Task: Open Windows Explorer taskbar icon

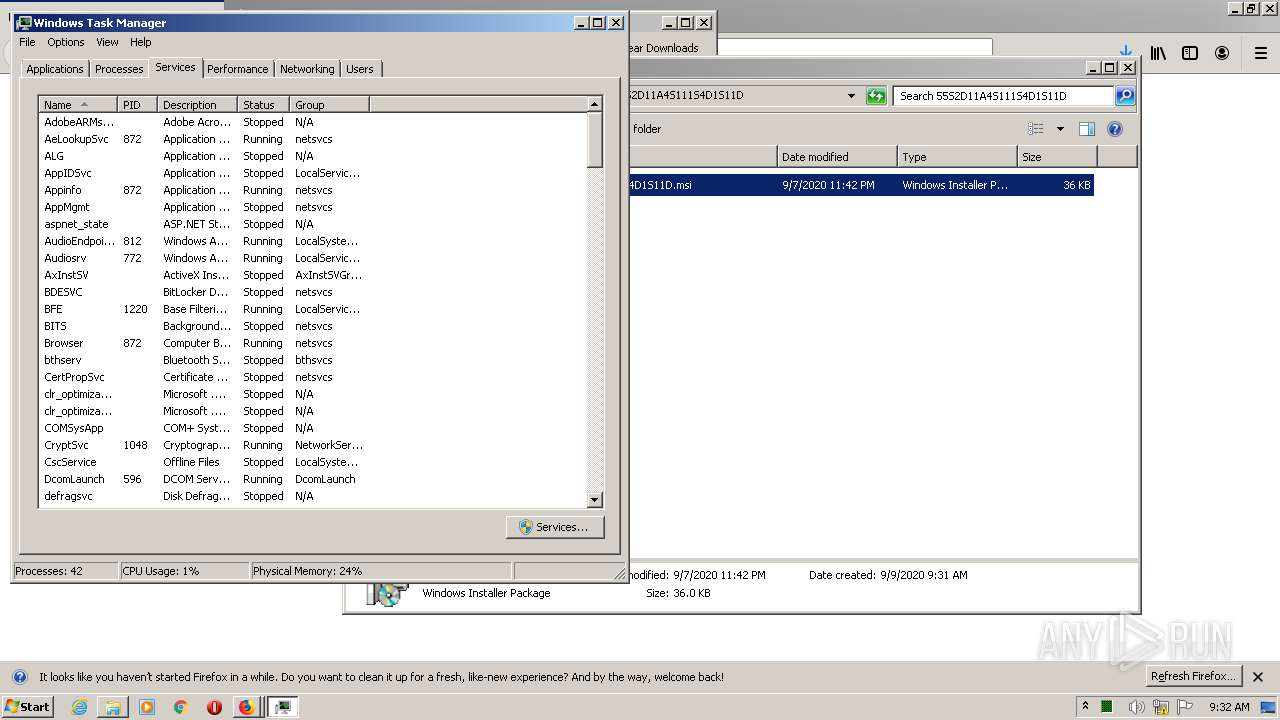Action: coord(113,707)
